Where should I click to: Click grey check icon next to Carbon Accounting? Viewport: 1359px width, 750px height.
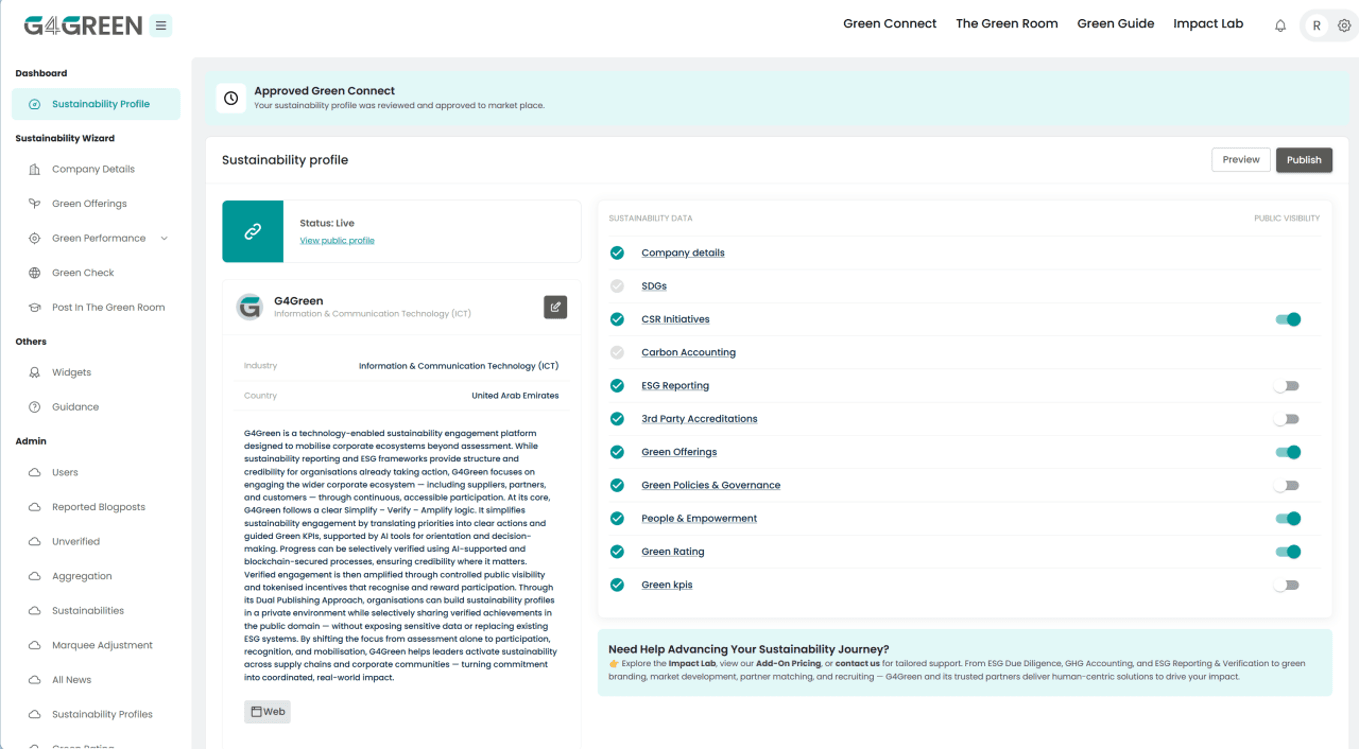(617, 352)
